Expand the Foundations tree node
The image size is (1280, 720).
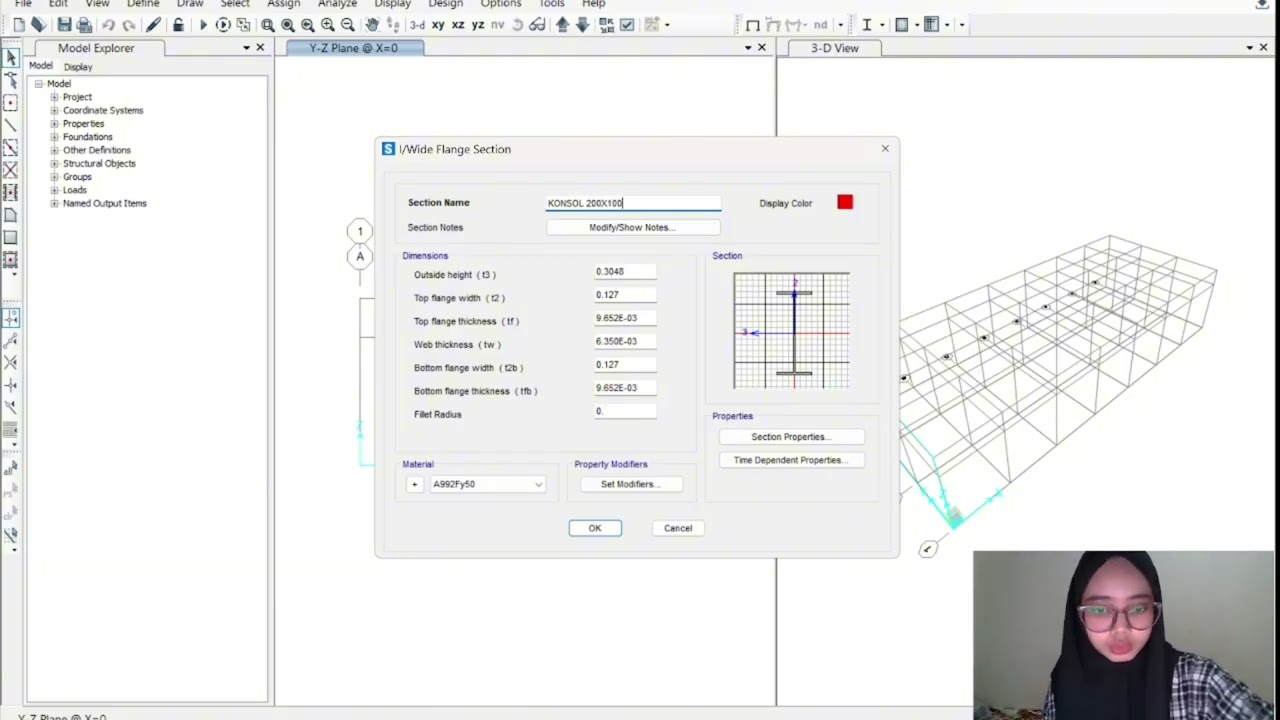54,137
